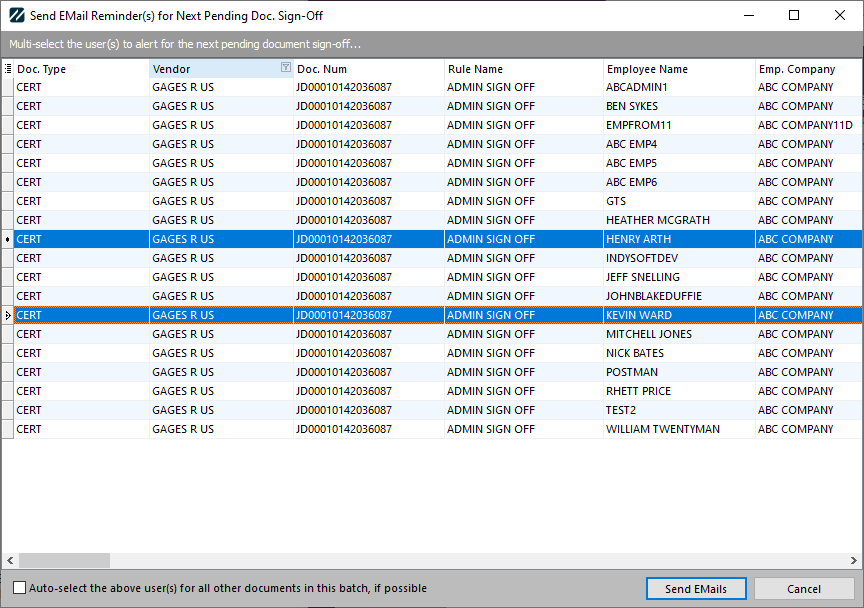Image resolution: width=864 pixels, height=608 pixels.
Task: Maximize the email reminder window
Action: pos(794,16)
